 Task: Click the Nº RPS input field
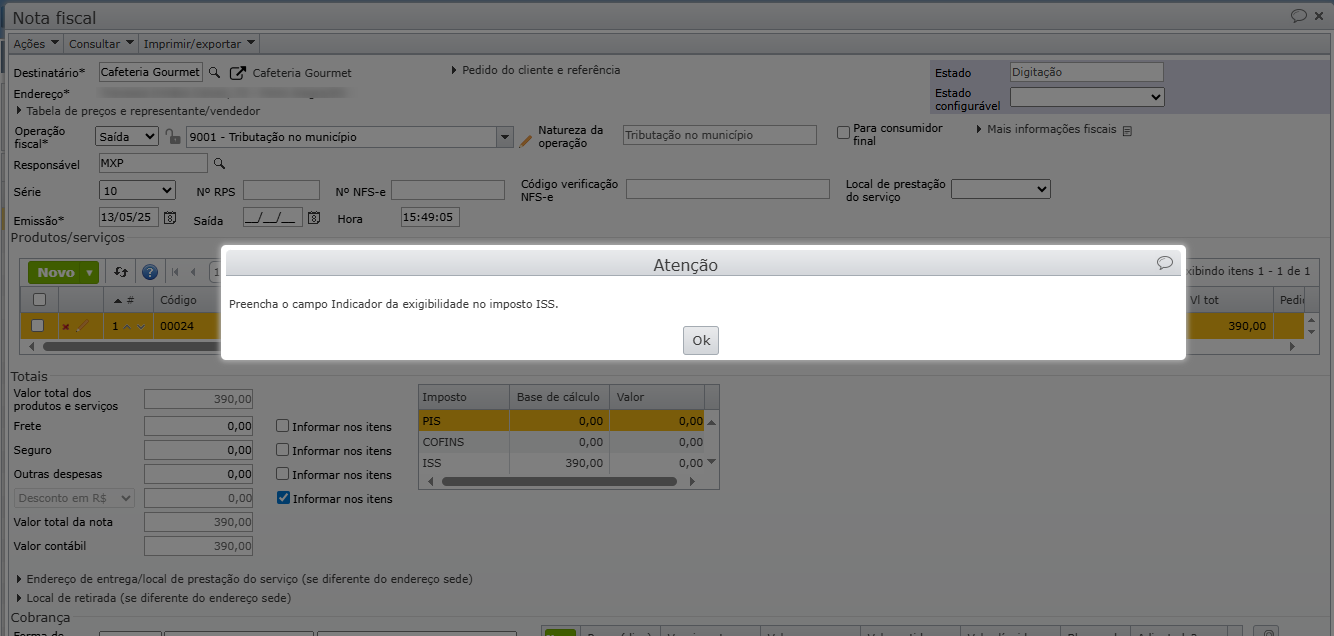click(281, 190)
